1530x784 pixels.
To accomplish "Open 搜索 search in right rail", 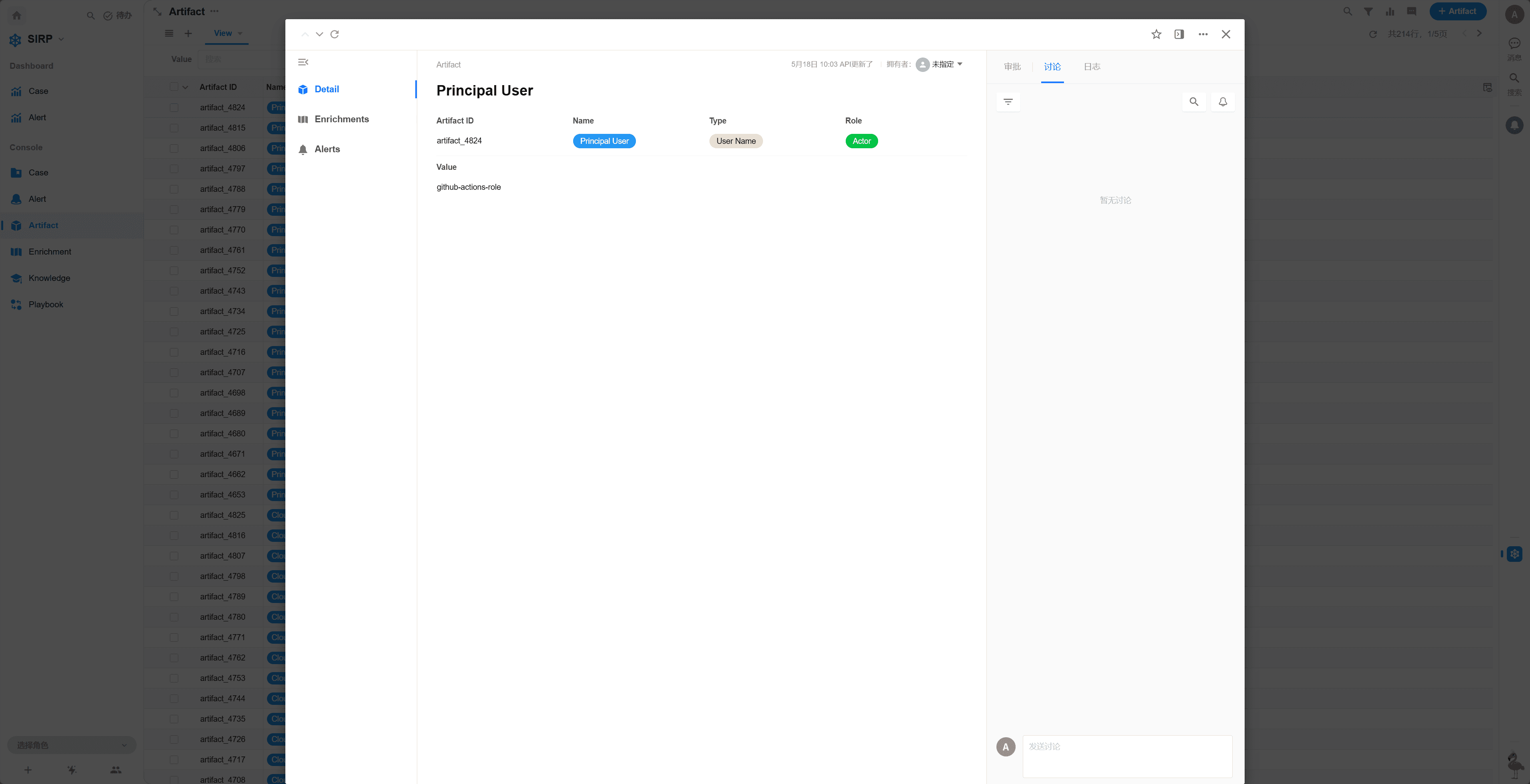I will [x=1514, y=84].
